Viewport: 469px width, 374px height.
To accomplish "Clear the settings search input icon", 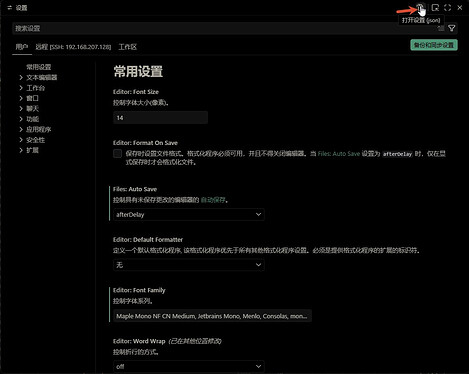I will point(441,28).
